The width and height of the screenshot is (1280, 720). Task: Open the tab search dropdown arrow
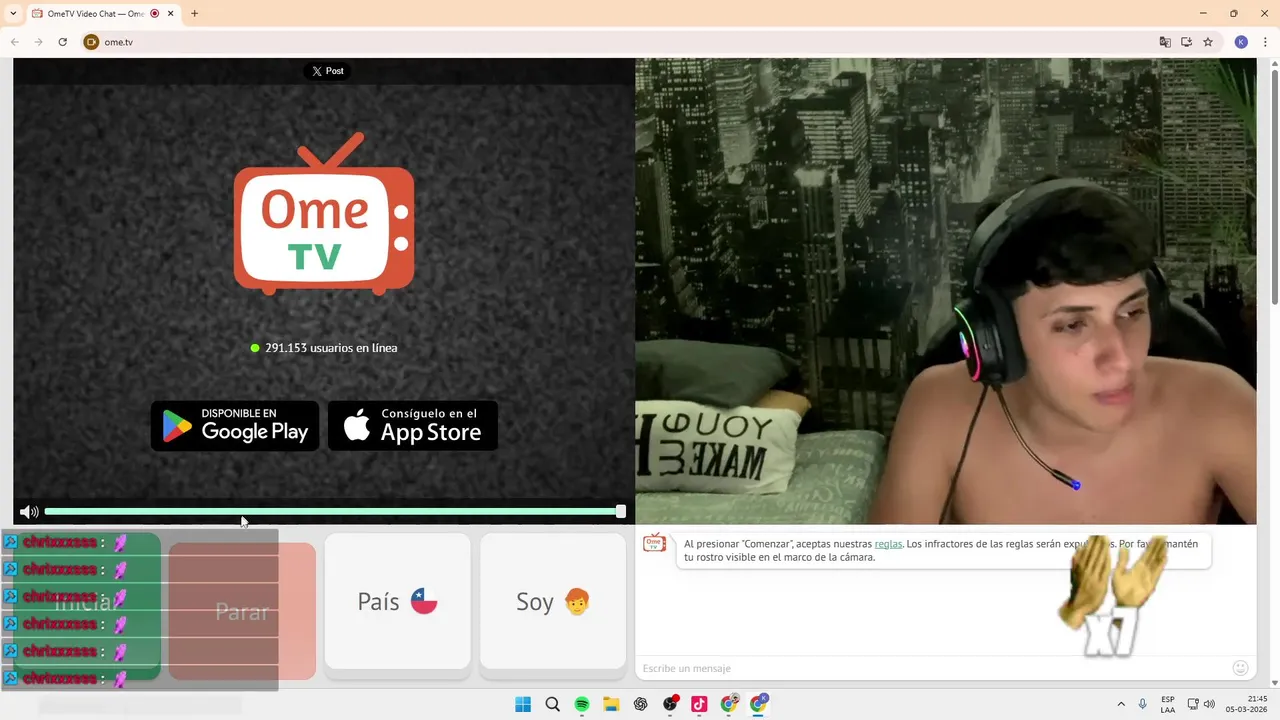pos(13,14)
